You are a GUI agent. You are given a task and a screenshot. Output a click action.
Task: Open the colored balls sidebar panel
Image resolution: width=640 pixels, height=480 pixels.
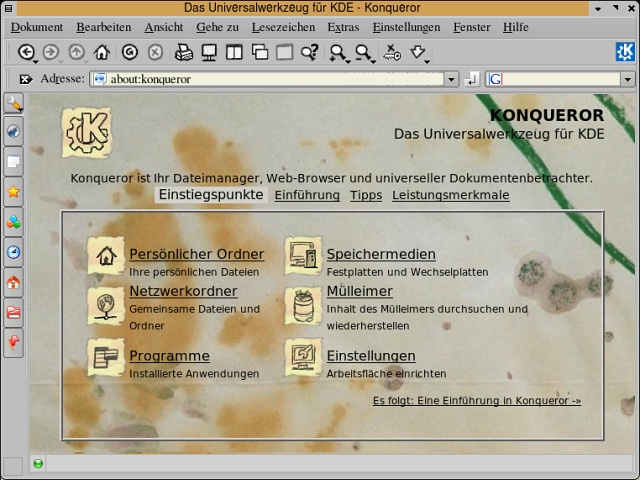point(13,222)
